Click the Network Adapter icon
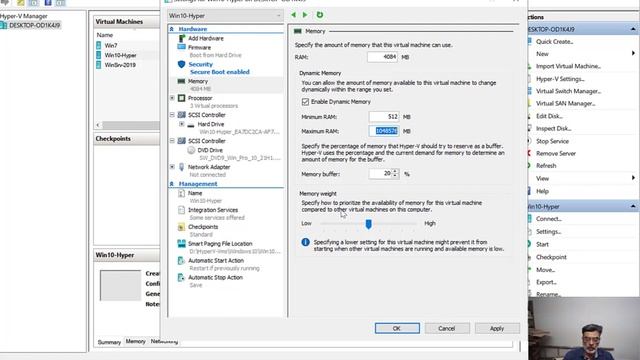640x360 pixels. tap(182, 167)
